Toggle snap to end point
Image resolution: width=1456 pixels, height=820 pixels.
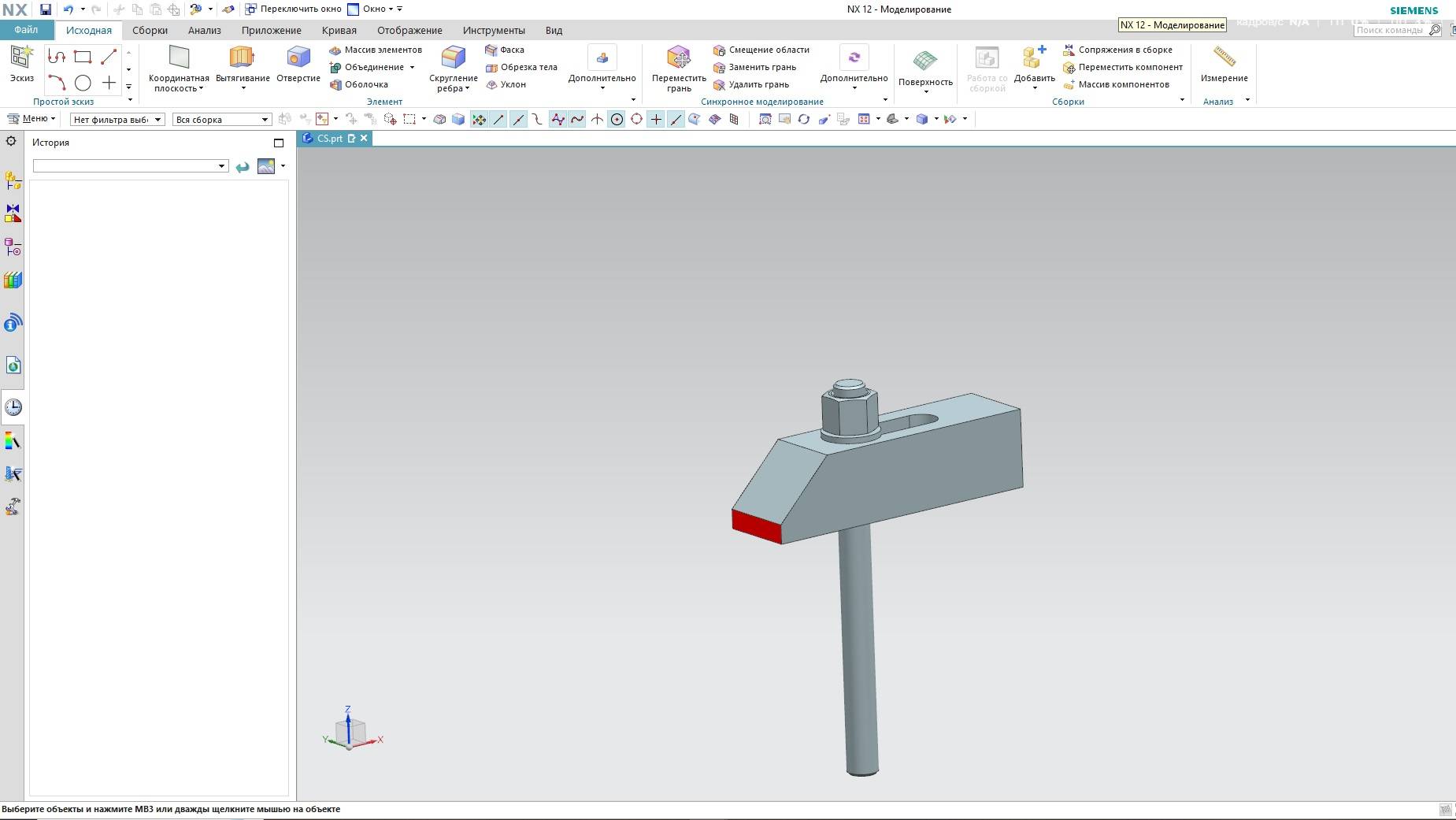coord(498,120)
